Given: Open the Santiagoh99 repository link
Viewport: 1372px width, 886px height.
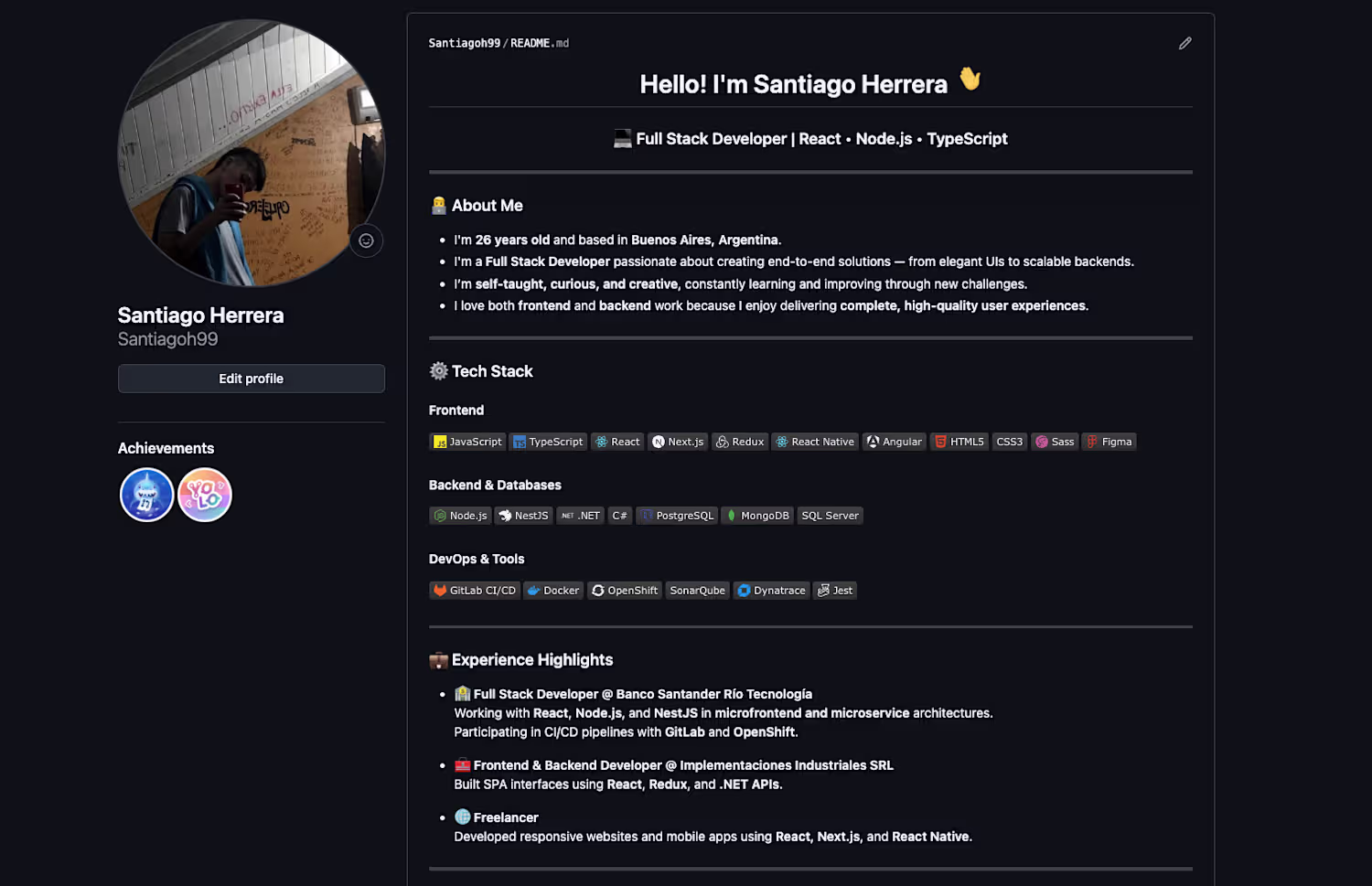Looking at the screenshot, I should pos(465,43).
